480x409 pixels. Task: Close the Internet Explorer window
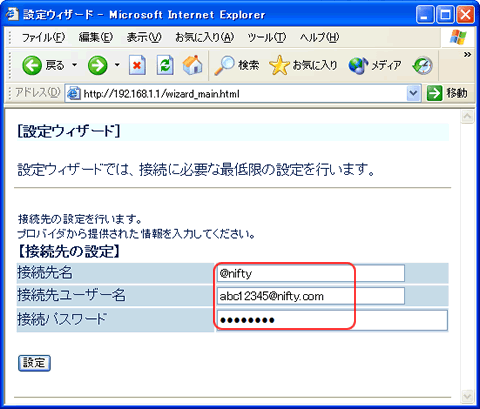click(465, 15)
